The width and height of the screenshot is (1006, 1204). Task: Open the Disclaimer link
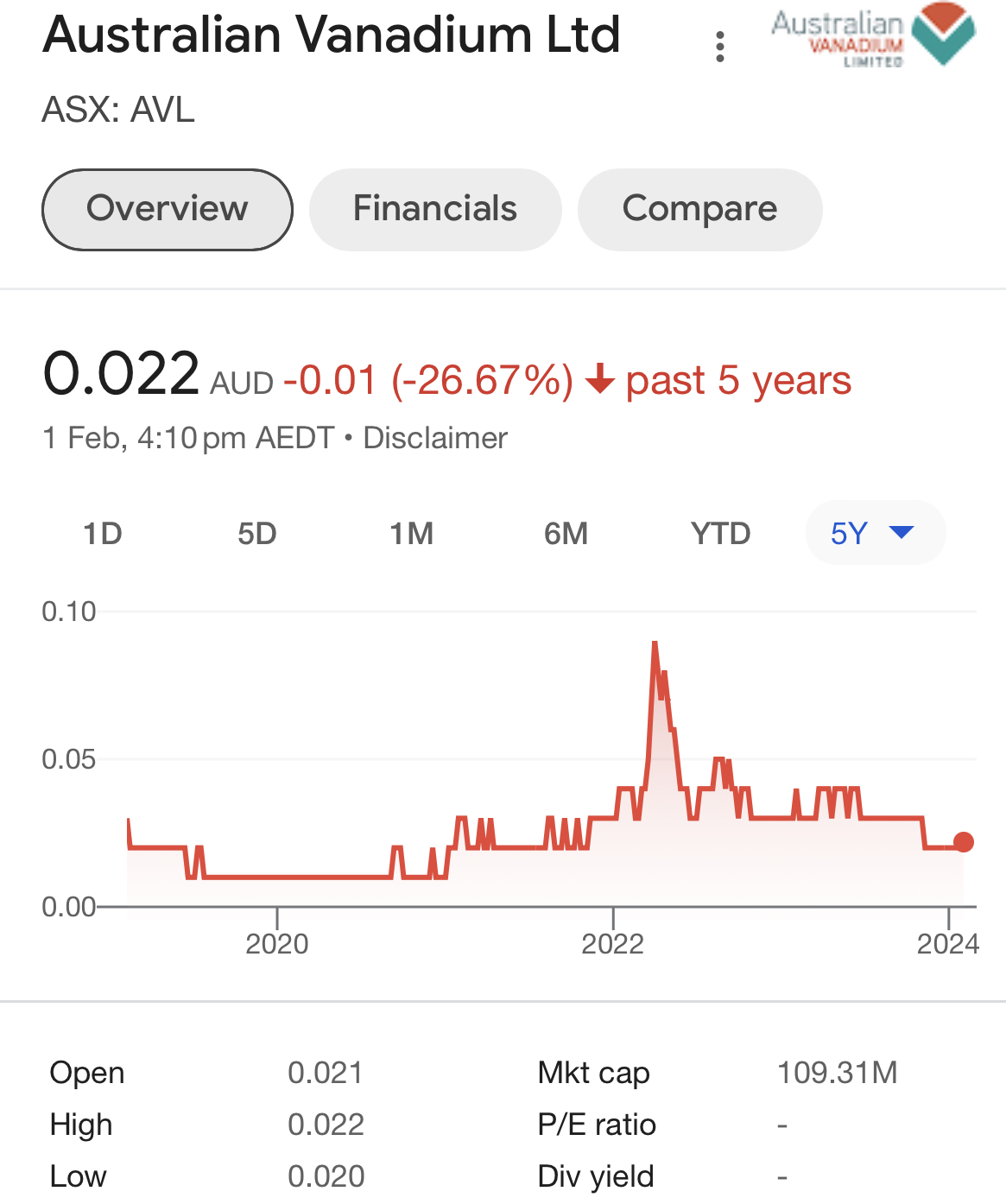click(435, 438)
